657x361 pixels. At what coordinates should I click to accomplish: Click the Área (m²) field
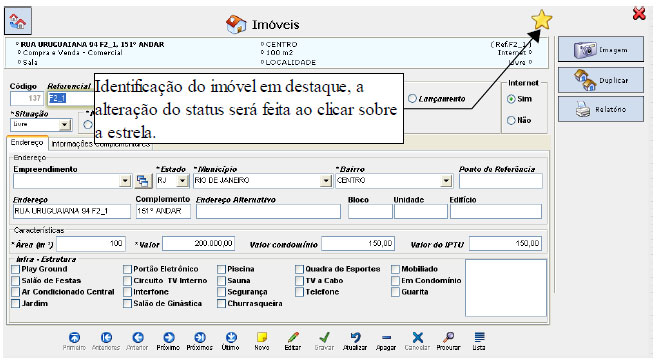[x=91, y=244]
